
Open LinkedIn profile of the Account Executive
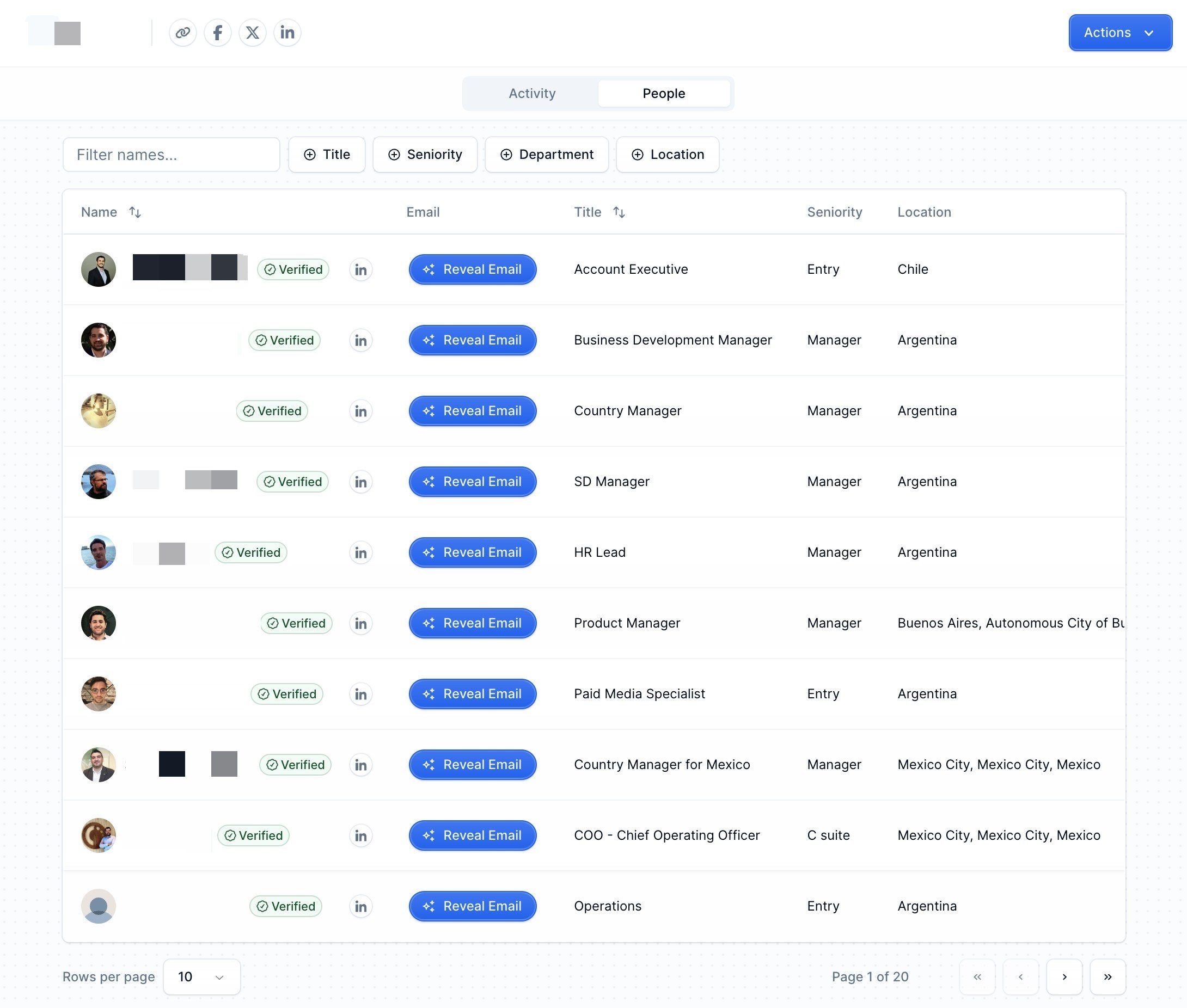pyautogui.click(x=360, y=270)
